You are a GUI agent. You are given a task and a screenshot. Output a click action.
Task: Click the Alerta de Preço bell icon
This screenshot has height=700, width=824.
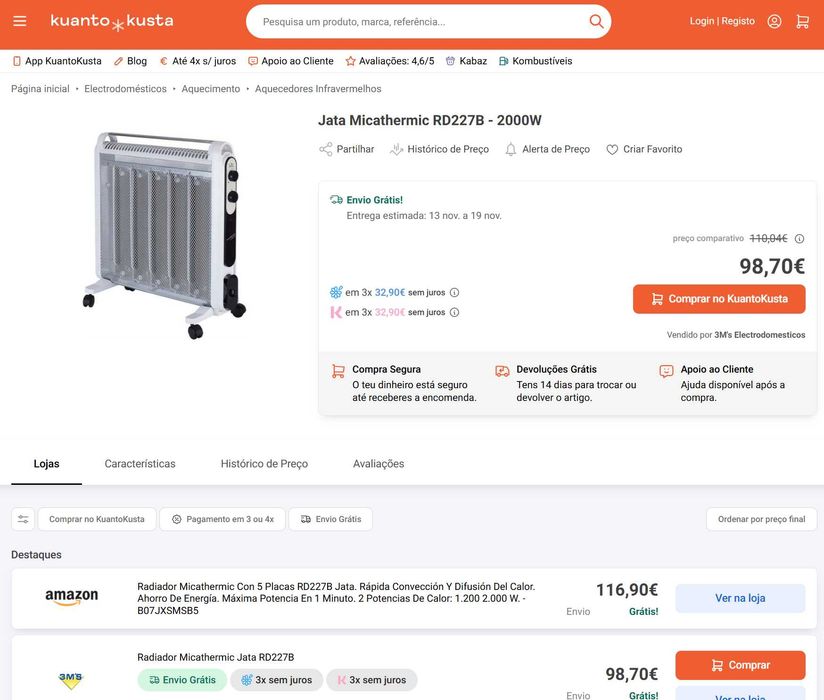[x=511, y=150]
